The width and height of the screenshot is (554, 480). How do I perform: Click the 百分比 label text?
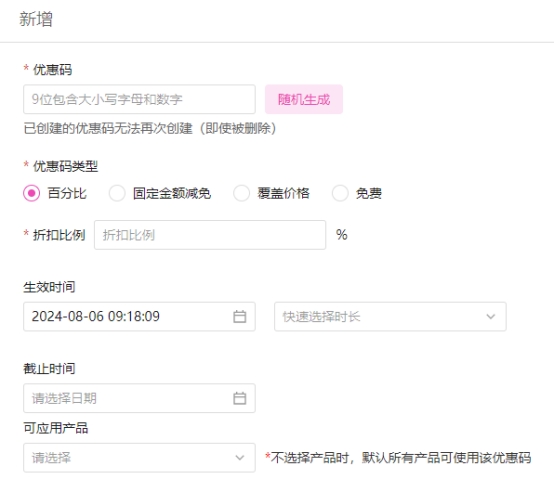[x=67, y=193]
